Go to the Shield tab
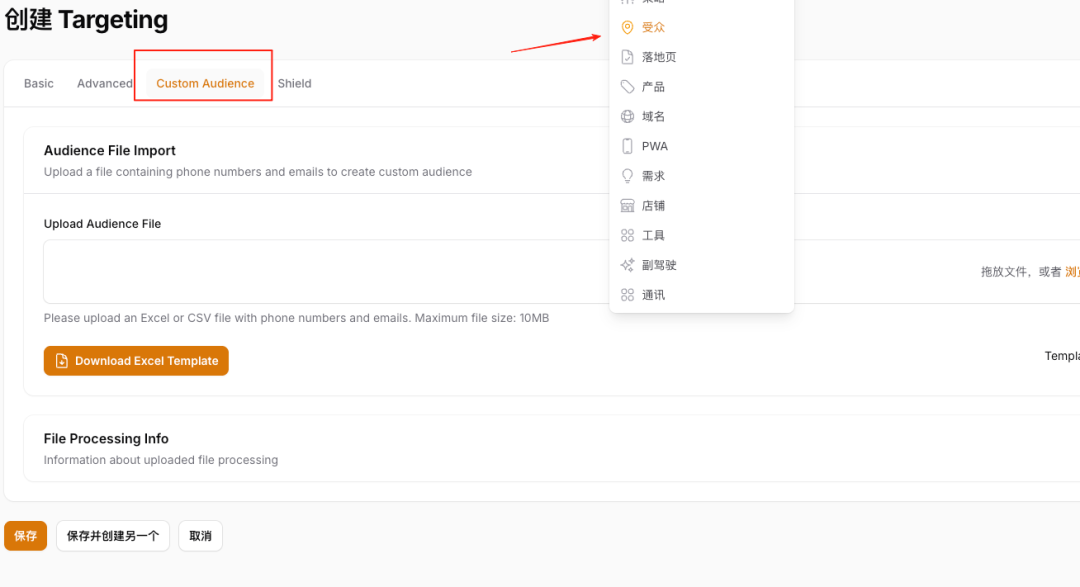This screenshot has width=1080, height=587. pyautogui.click(x=295, y=84)
